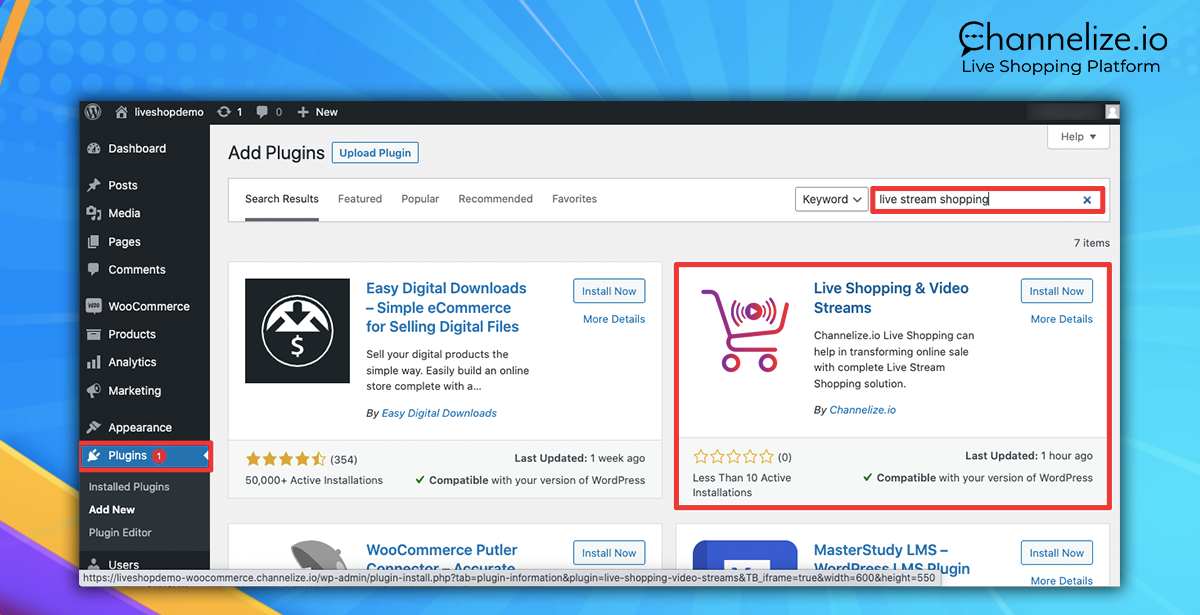The image size is (1200, 615).
Task: Click the Dashboard gauge icon
Action: 94,148
